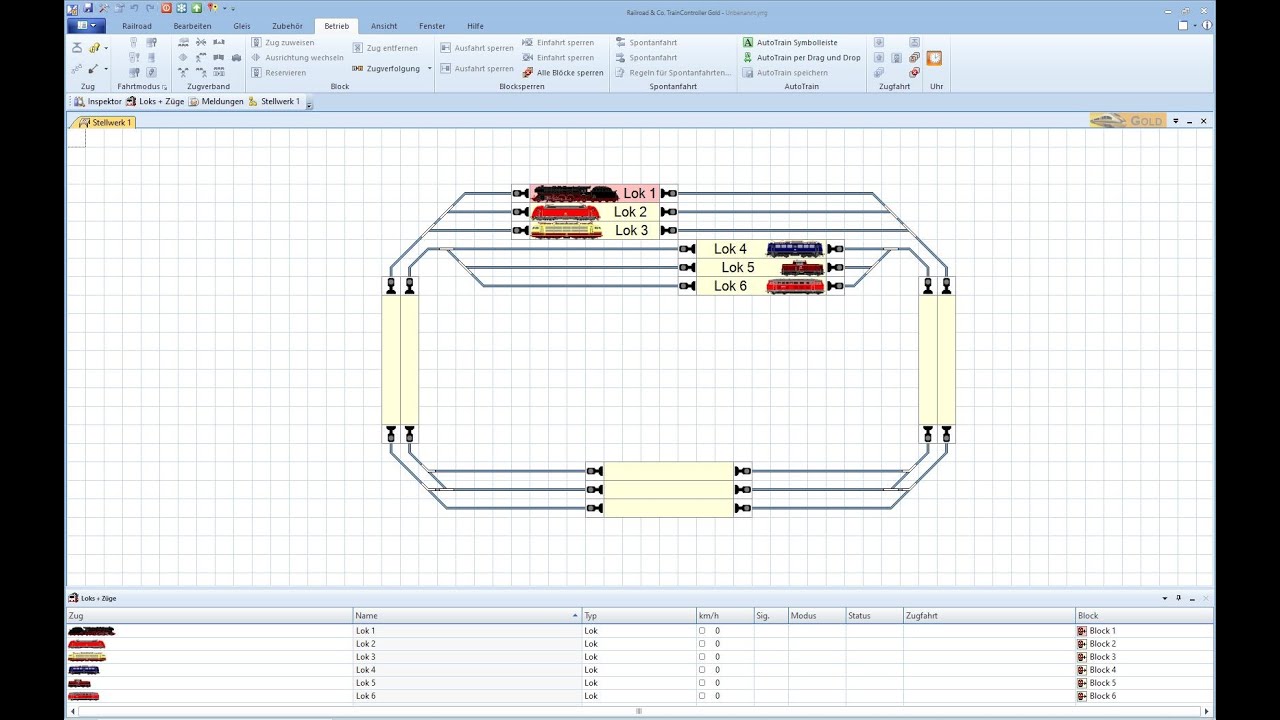Click the Lok 3 block on the track

pos(594,230)
